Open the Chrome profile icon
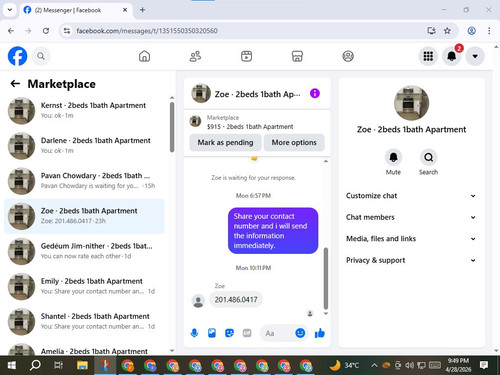The height and width of the screenshot is (375, 500). point(471,31)
